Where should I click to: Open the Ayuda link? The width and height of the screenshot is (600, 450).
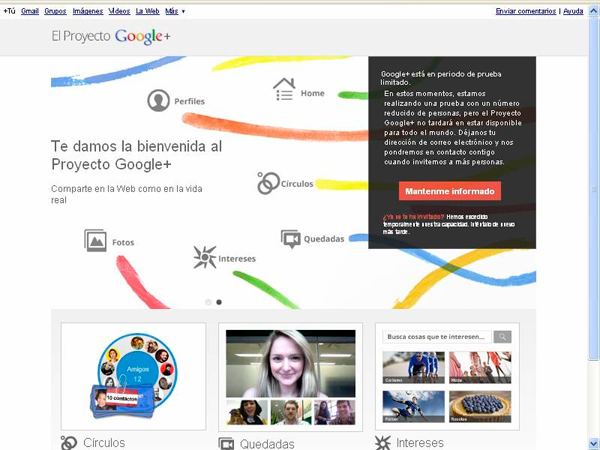point(573,11)
